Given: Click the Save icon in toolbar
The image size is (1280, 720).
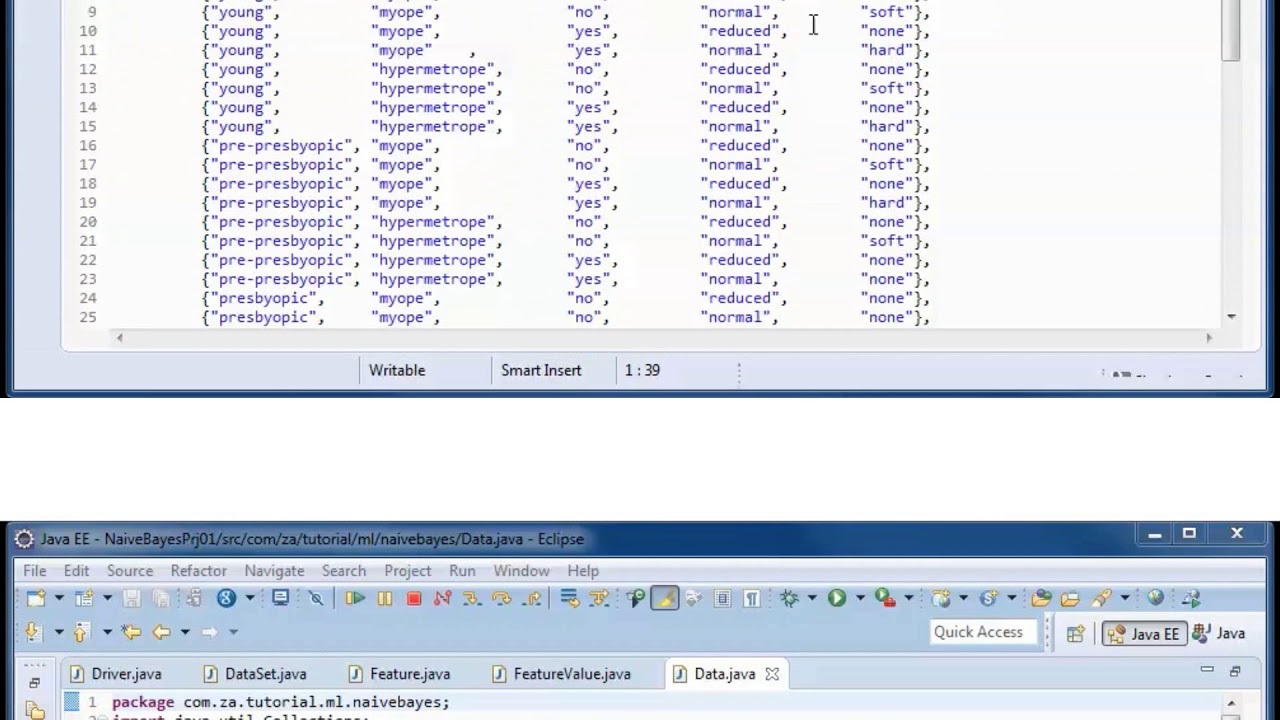Looking at the screenshot, I should 131,598.
